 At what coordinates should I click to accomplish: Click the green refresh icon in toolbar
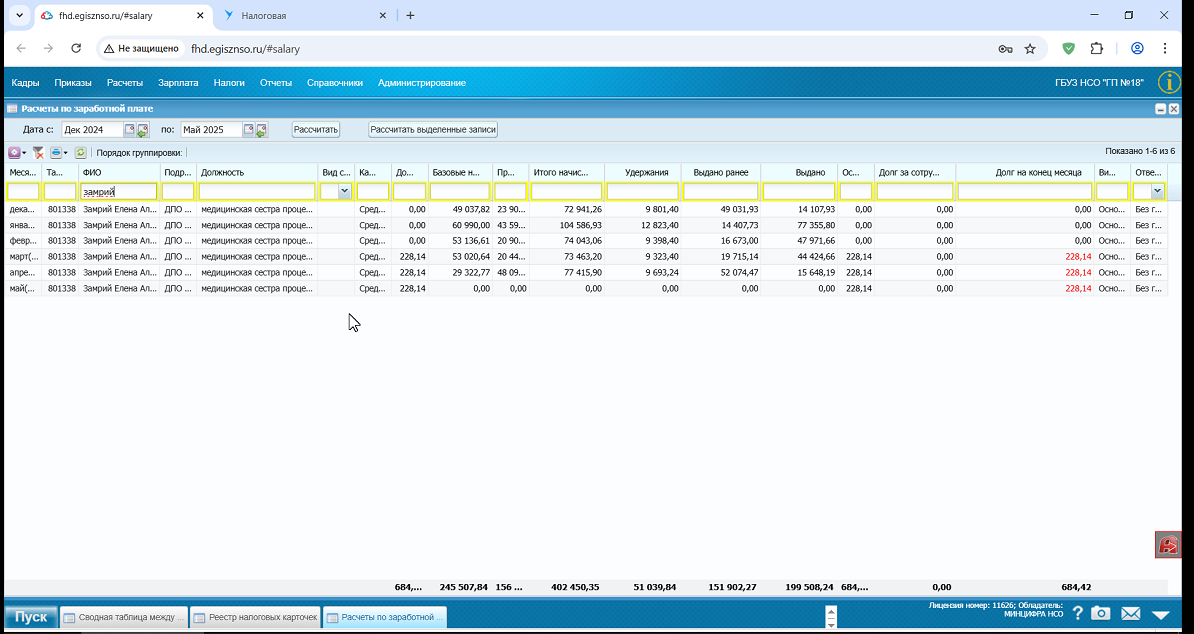(x=80, y=153)
